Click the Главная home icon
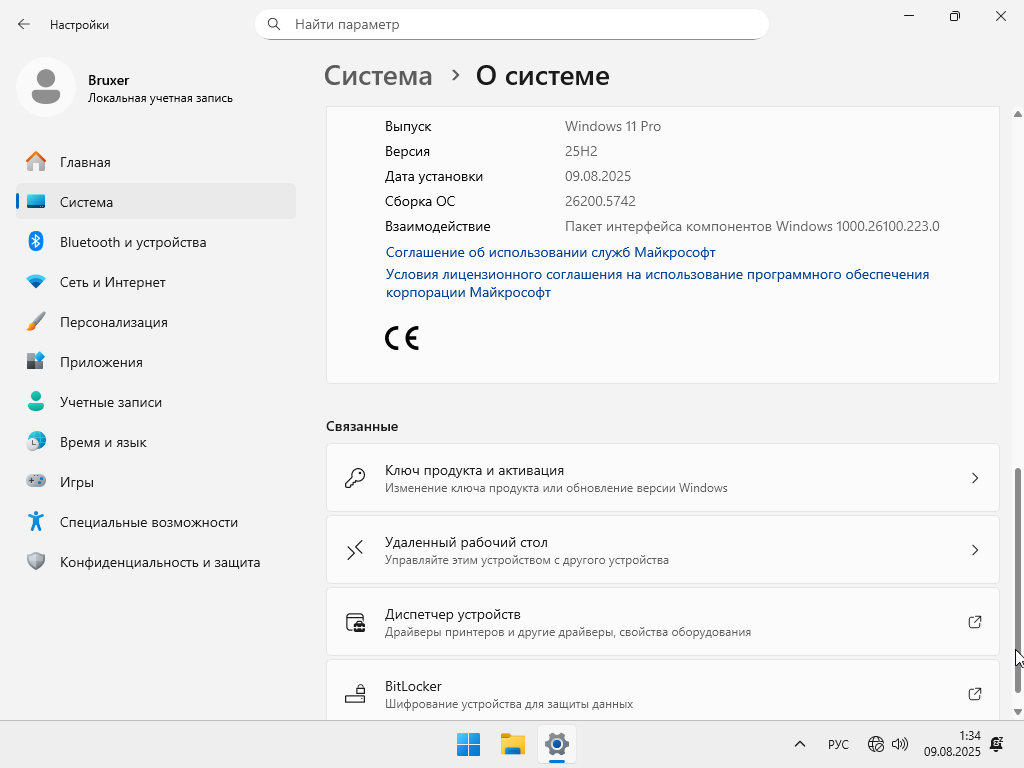Viewport: 1024px width, 768px height. (x=36, y=161)
